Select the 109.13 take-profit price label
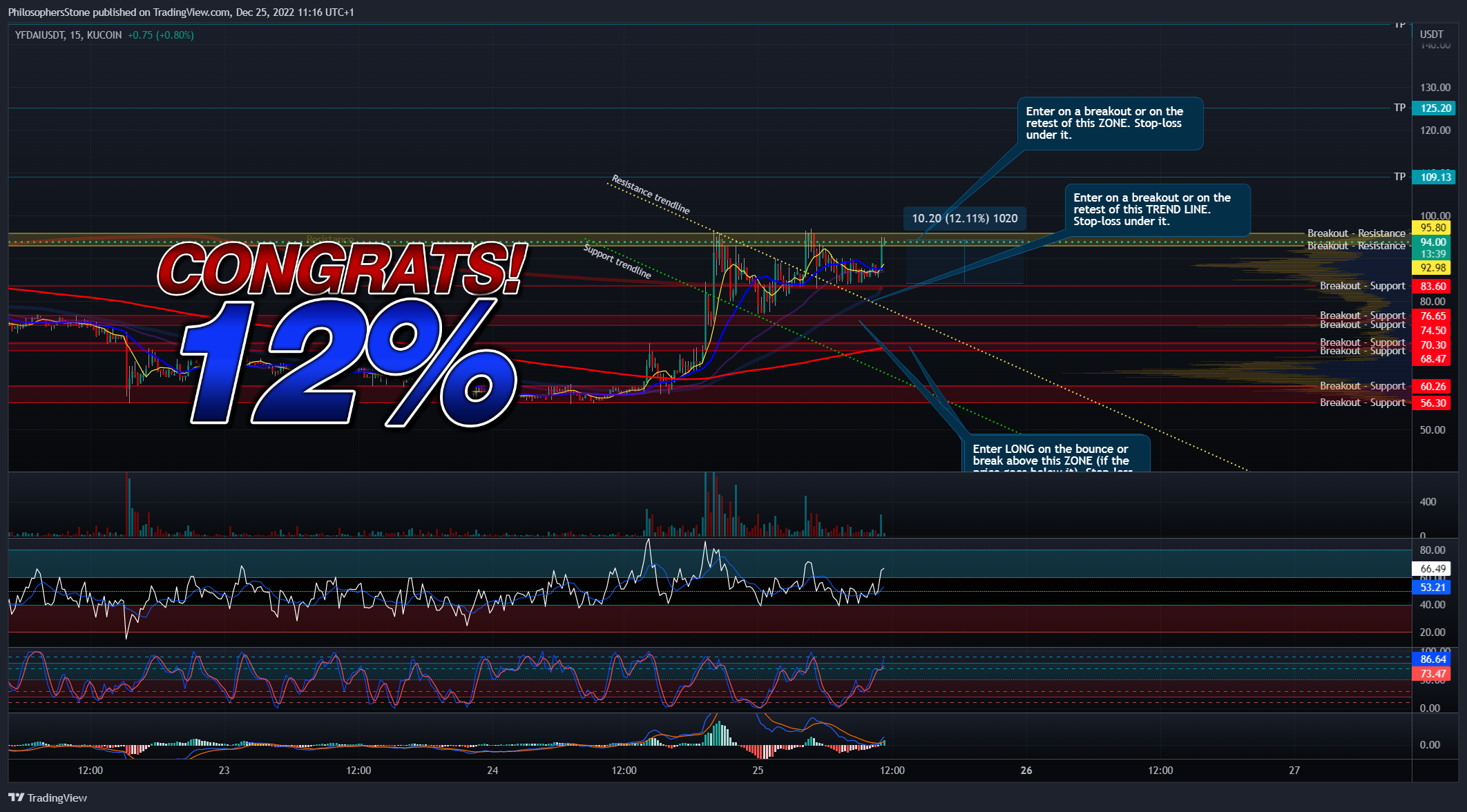 pyautogui.click(x=1434, y=177)
